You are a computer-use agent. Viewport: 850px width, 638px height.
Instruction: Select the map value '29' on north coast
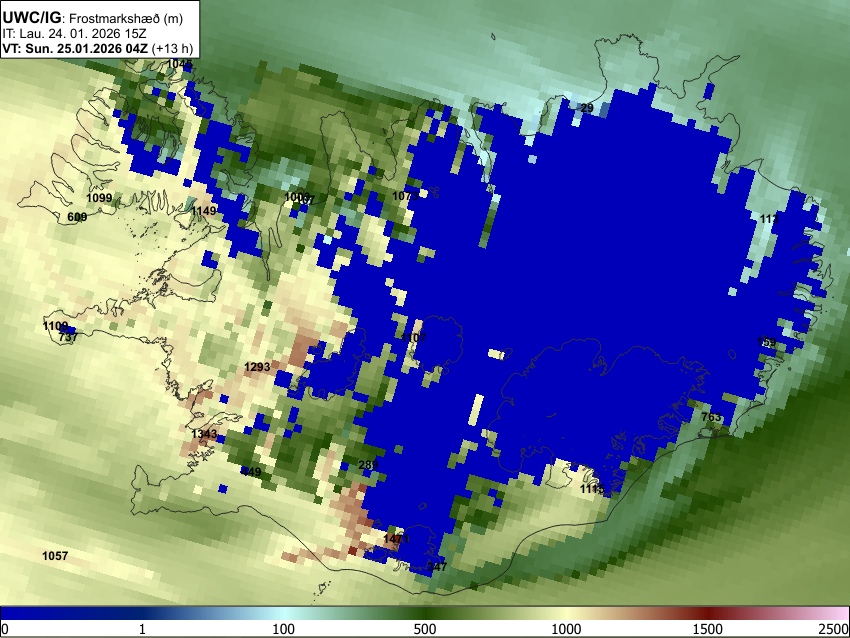[587, 108]
